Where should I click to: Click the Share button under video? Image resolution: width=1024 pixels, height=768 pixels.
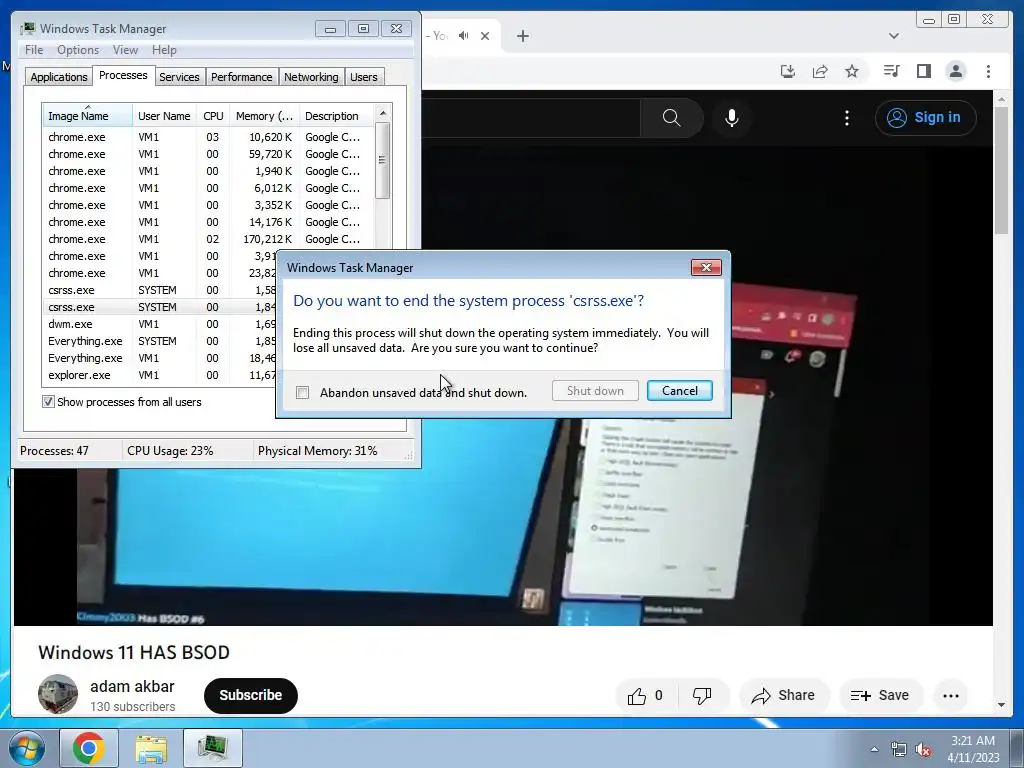pos(784,696)
